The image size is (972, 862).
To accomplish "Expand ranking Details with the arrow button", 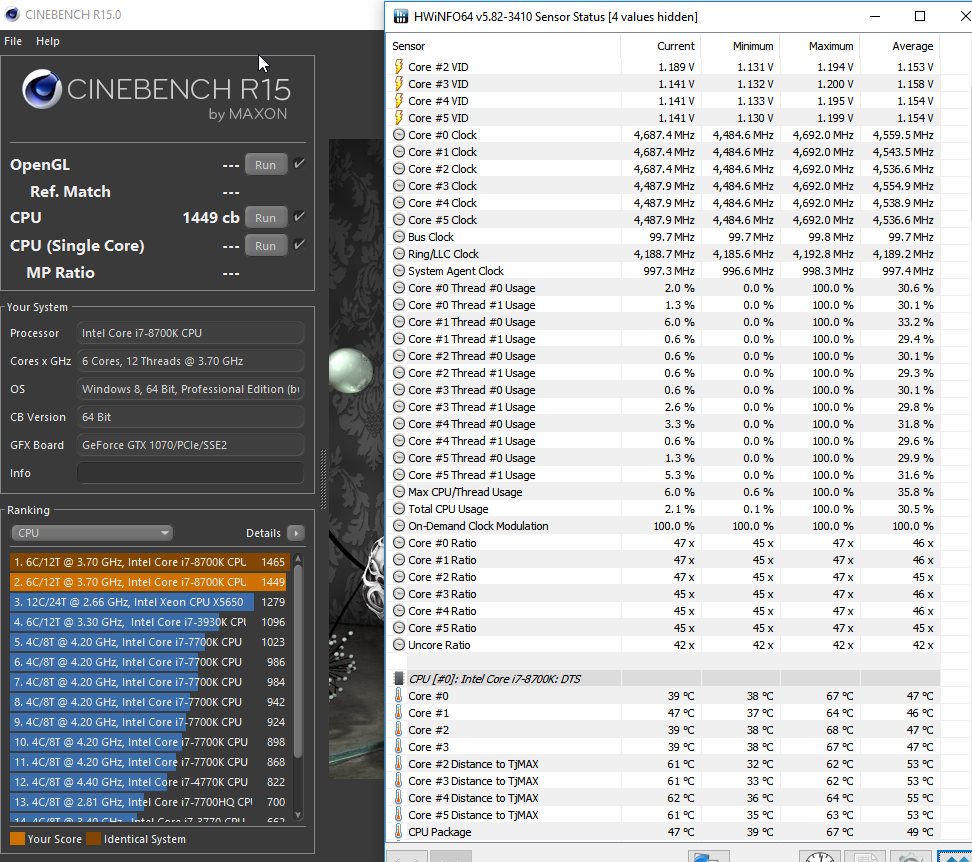I will pyautogui.click(x=296, y=533).
